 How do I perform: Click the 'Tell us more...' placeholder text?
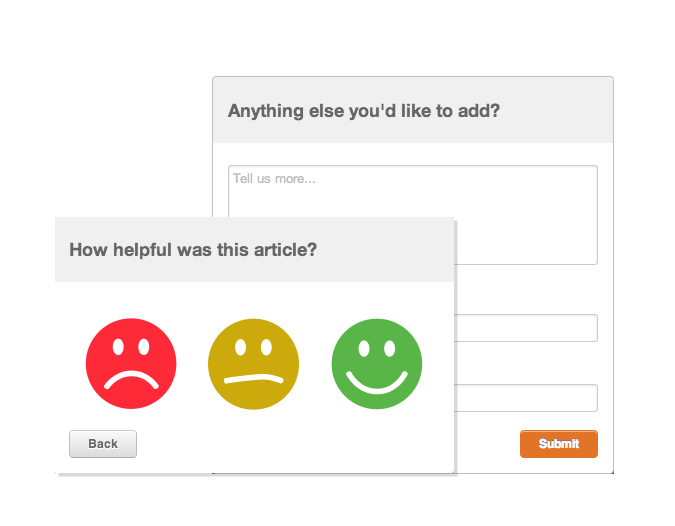click(274, 179)
